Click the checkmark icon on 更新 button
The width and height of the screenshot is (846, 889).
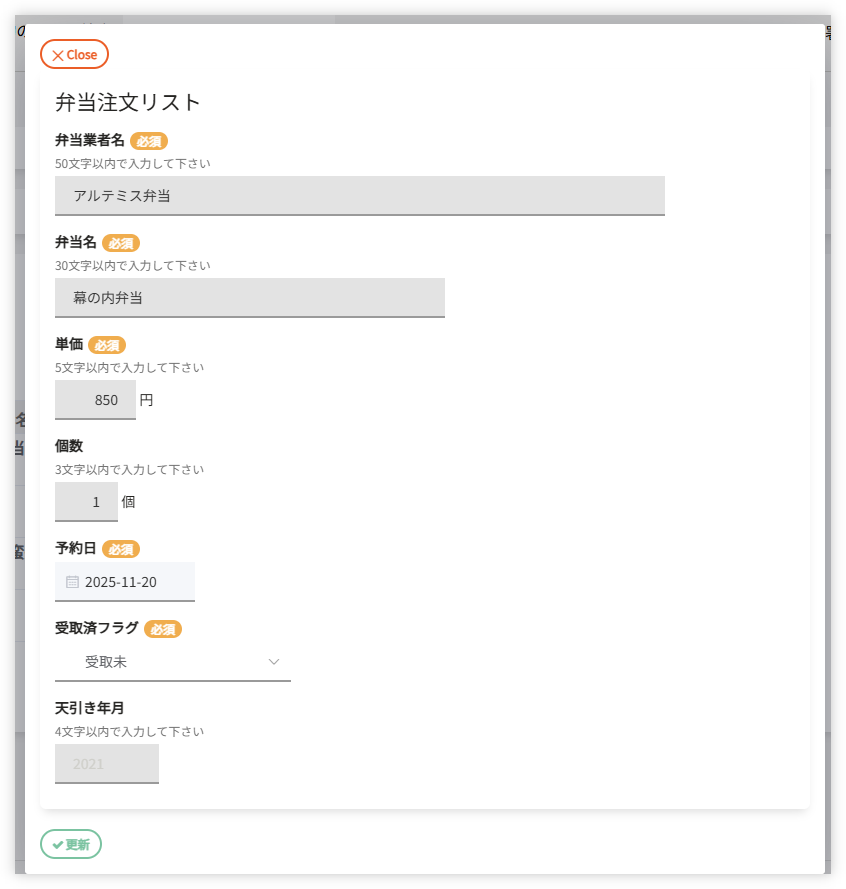coord(58,845)
